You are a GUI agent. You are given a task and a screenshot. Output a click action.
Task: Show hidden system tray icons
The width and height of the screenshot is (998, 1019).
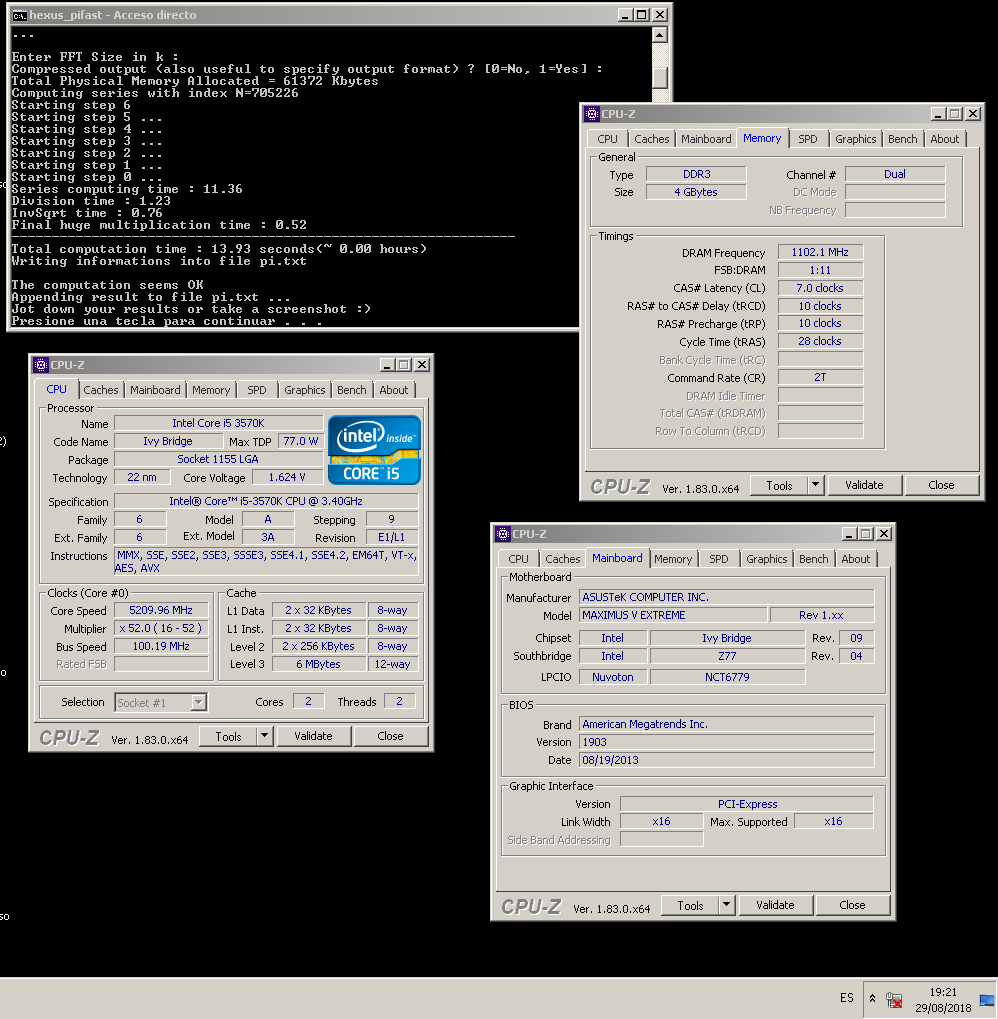click(x=873, y=998)
